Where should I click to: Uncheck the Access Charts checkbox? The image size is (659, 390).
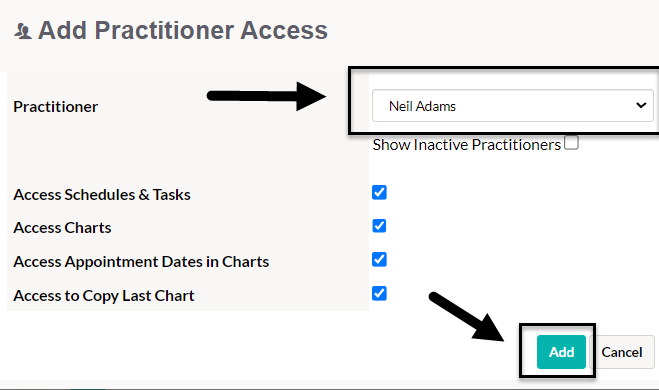(379, 226)
